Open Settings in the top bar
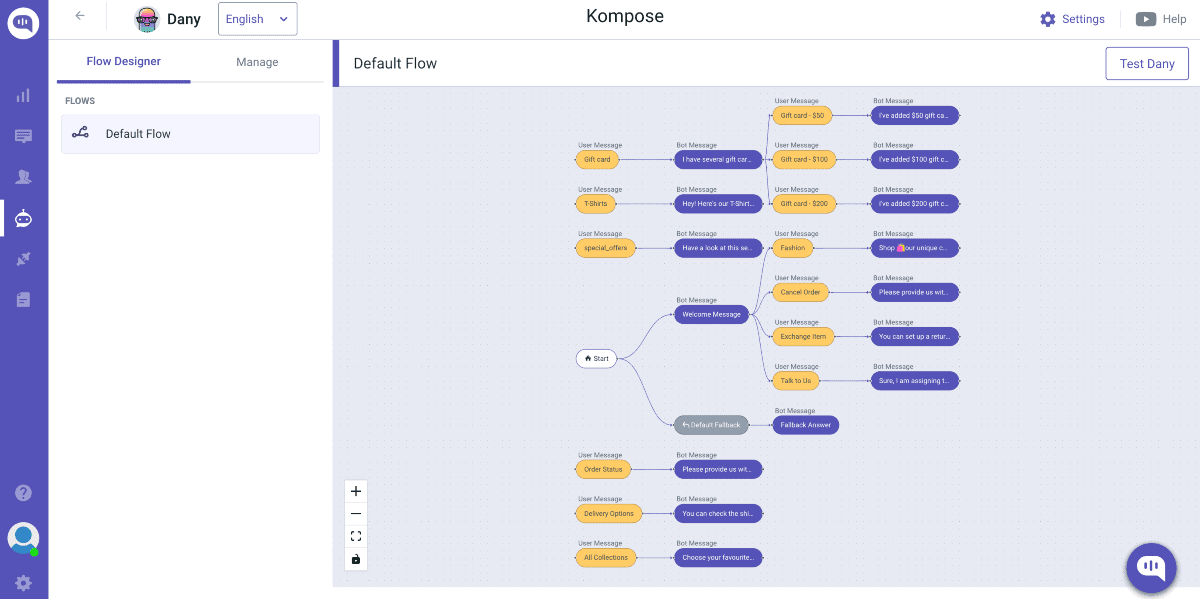 tap(1072, 19)
